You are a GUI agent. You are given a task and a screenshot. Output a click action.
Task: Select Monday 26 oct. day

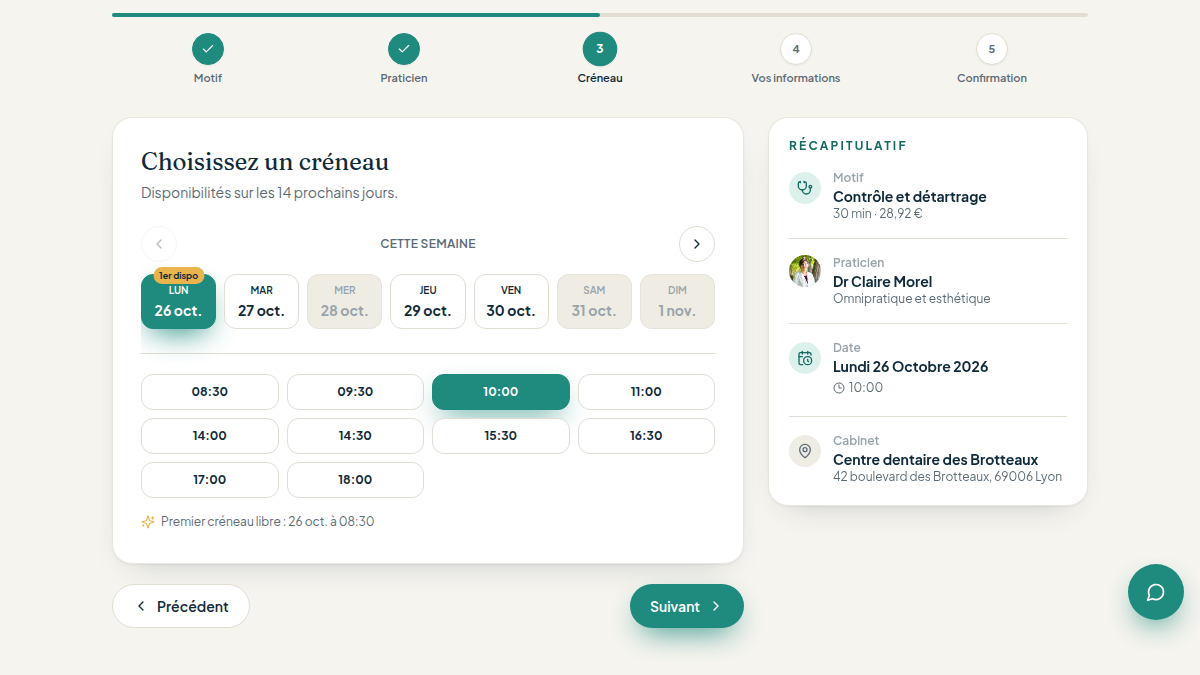178,301
